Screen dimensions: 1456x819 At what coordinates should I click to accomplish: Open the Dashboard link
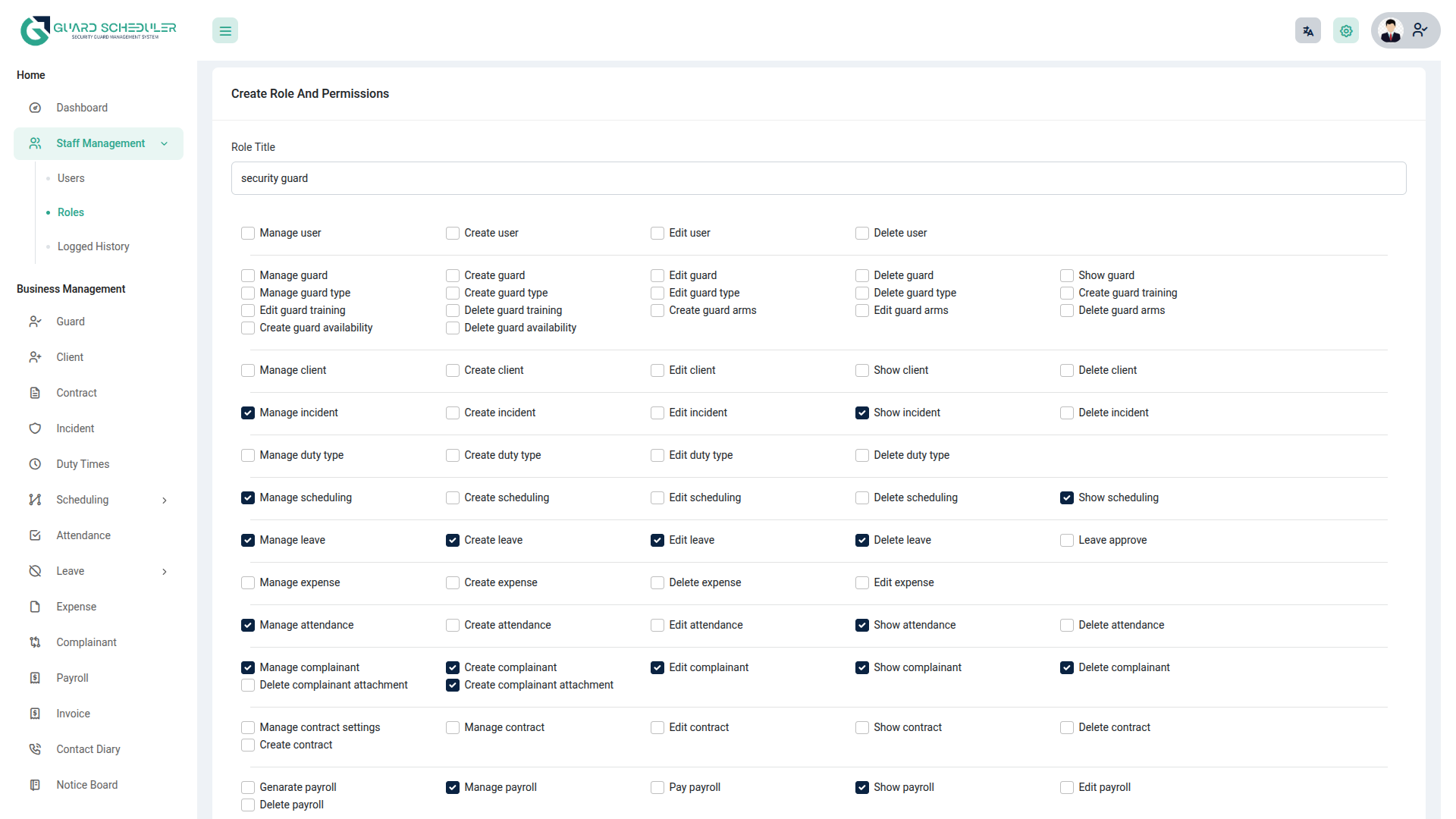82,108
